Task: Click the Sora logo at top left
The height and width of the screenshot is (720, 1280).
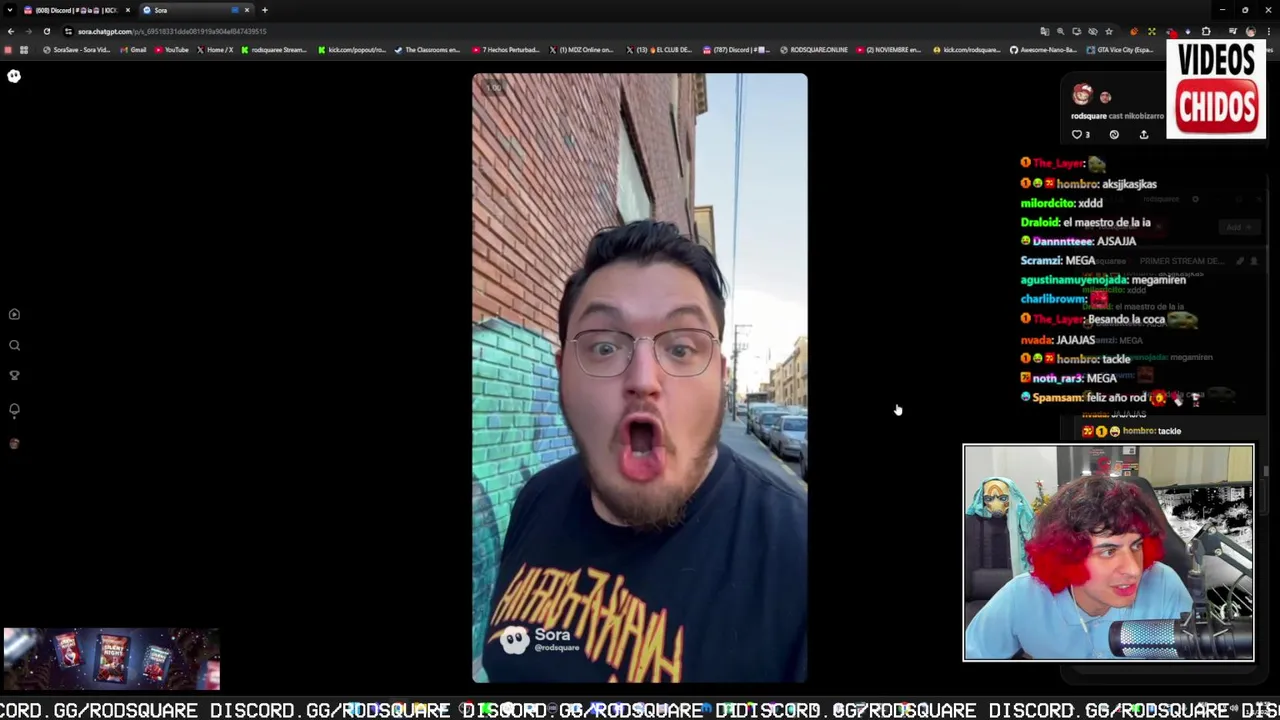Action: coord(14,76)
